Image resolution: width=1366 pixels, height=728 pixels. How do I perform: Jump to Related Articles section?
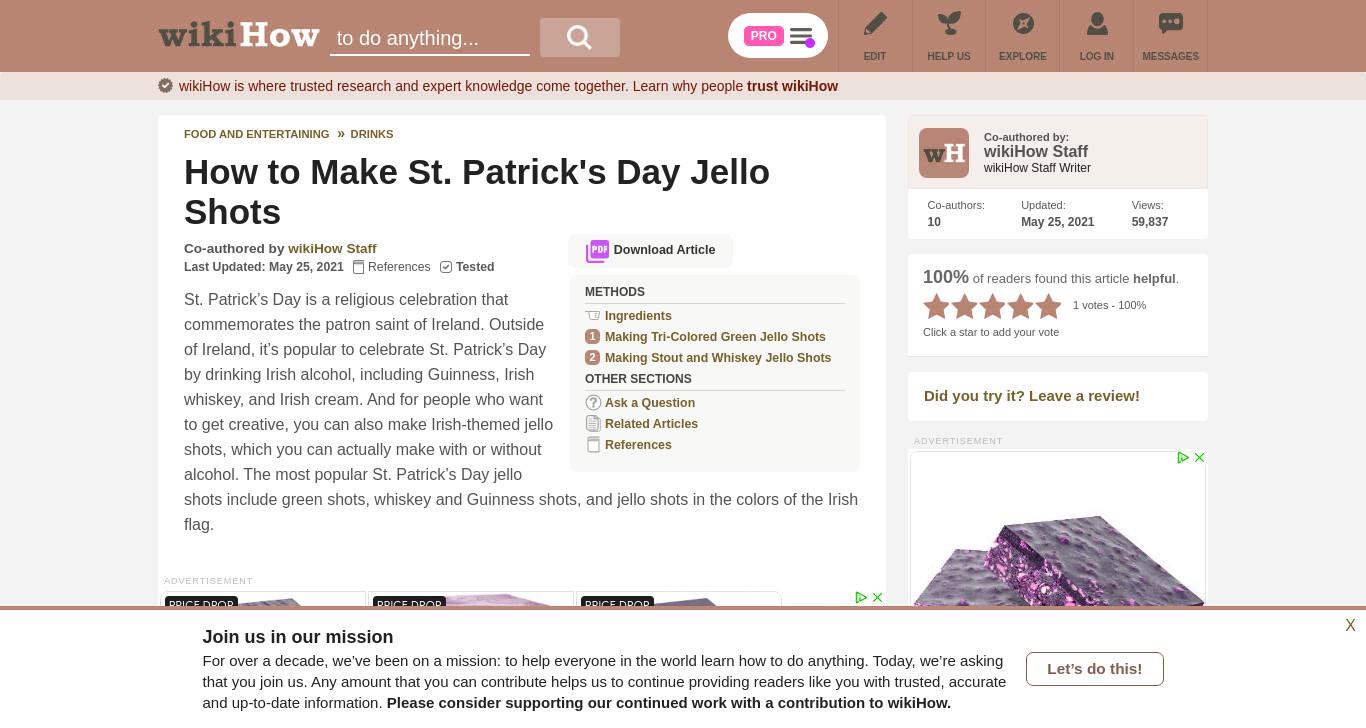[x=651, y=424]
